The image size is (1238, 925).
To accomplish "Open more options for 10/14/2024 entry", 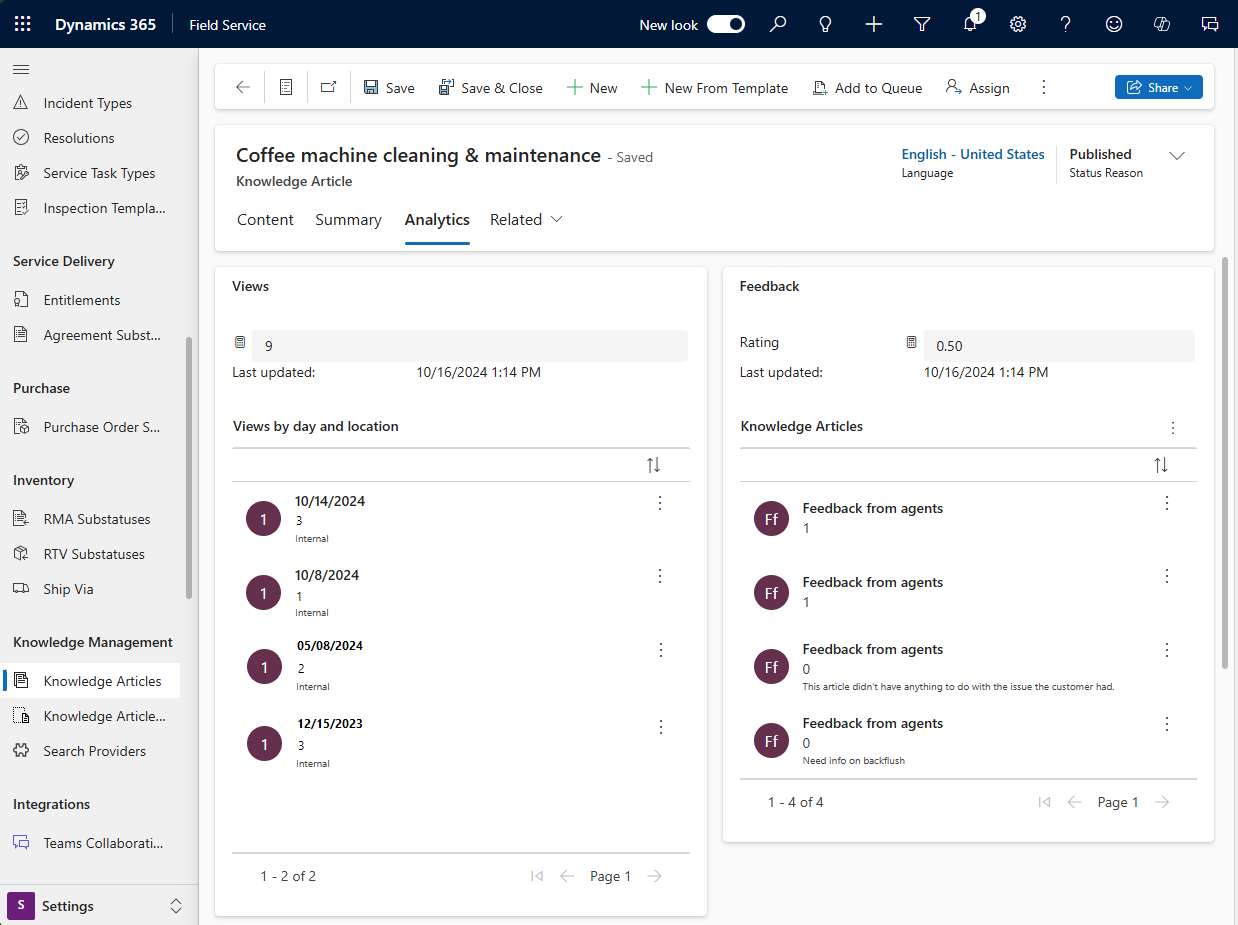I will (659, 503).
